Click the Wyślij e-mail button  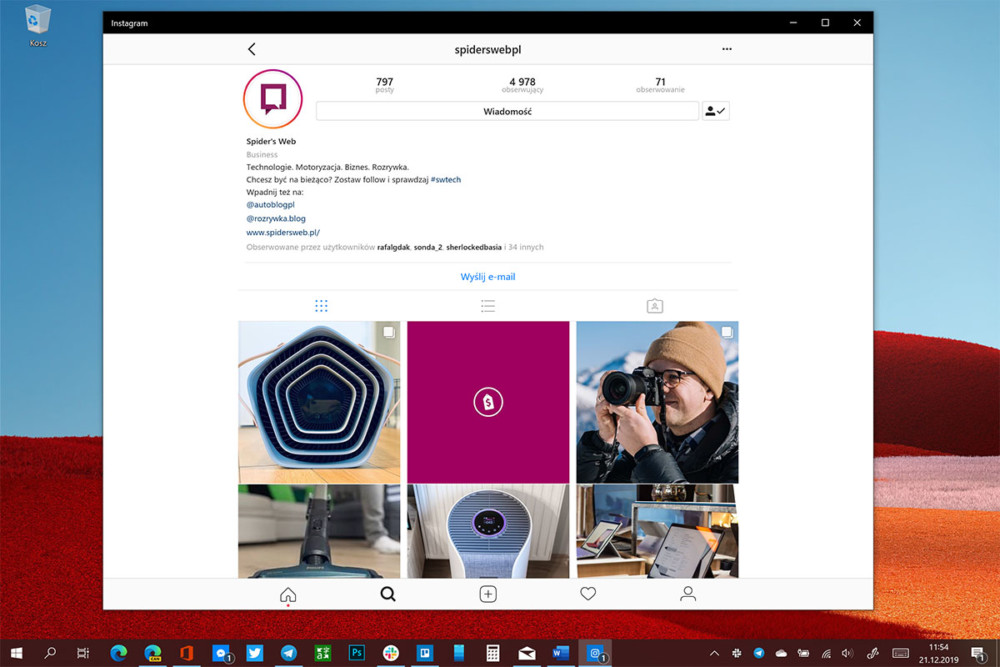tap(488, 277)
